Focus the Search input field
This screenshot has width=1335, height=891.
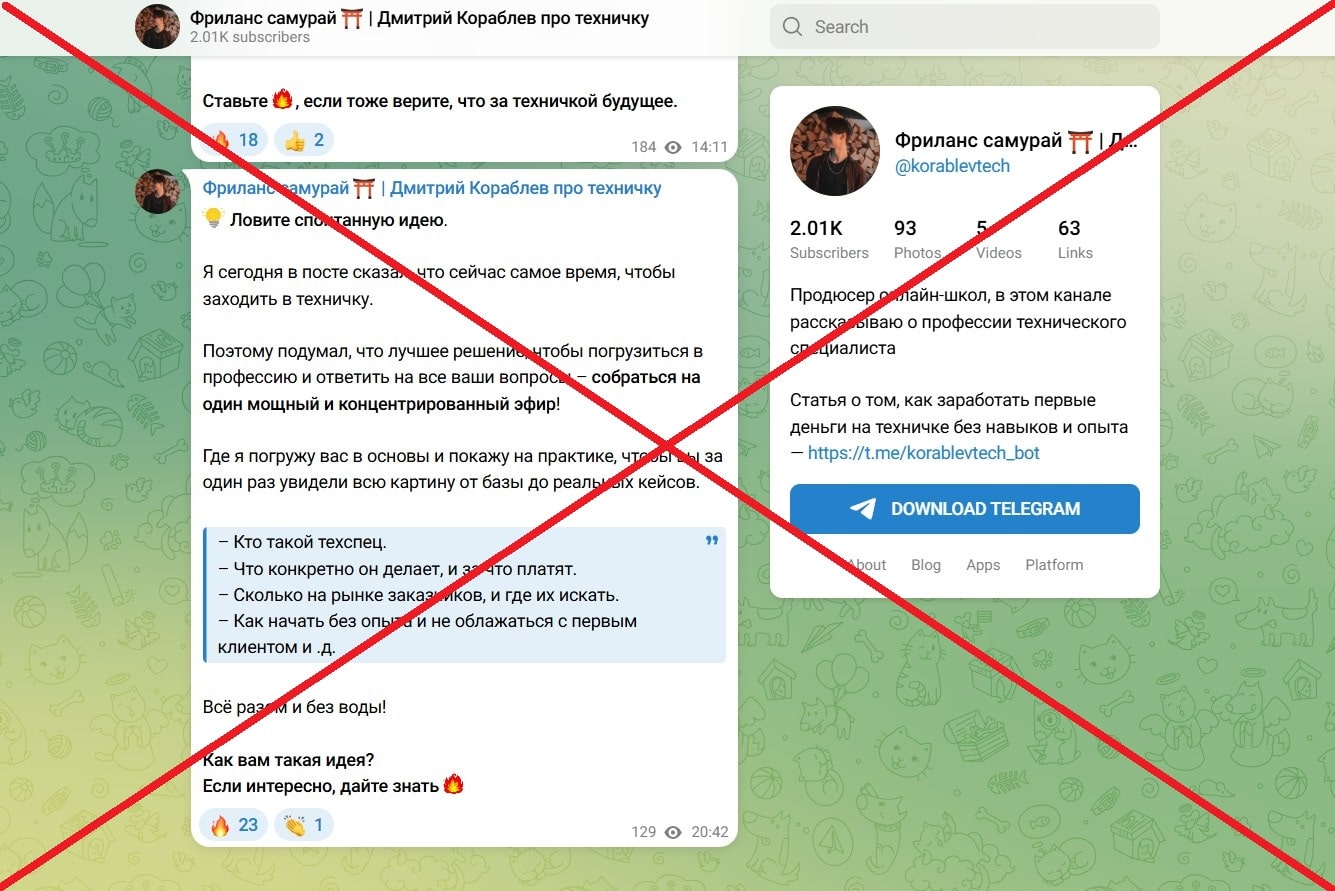coord(965,27)
